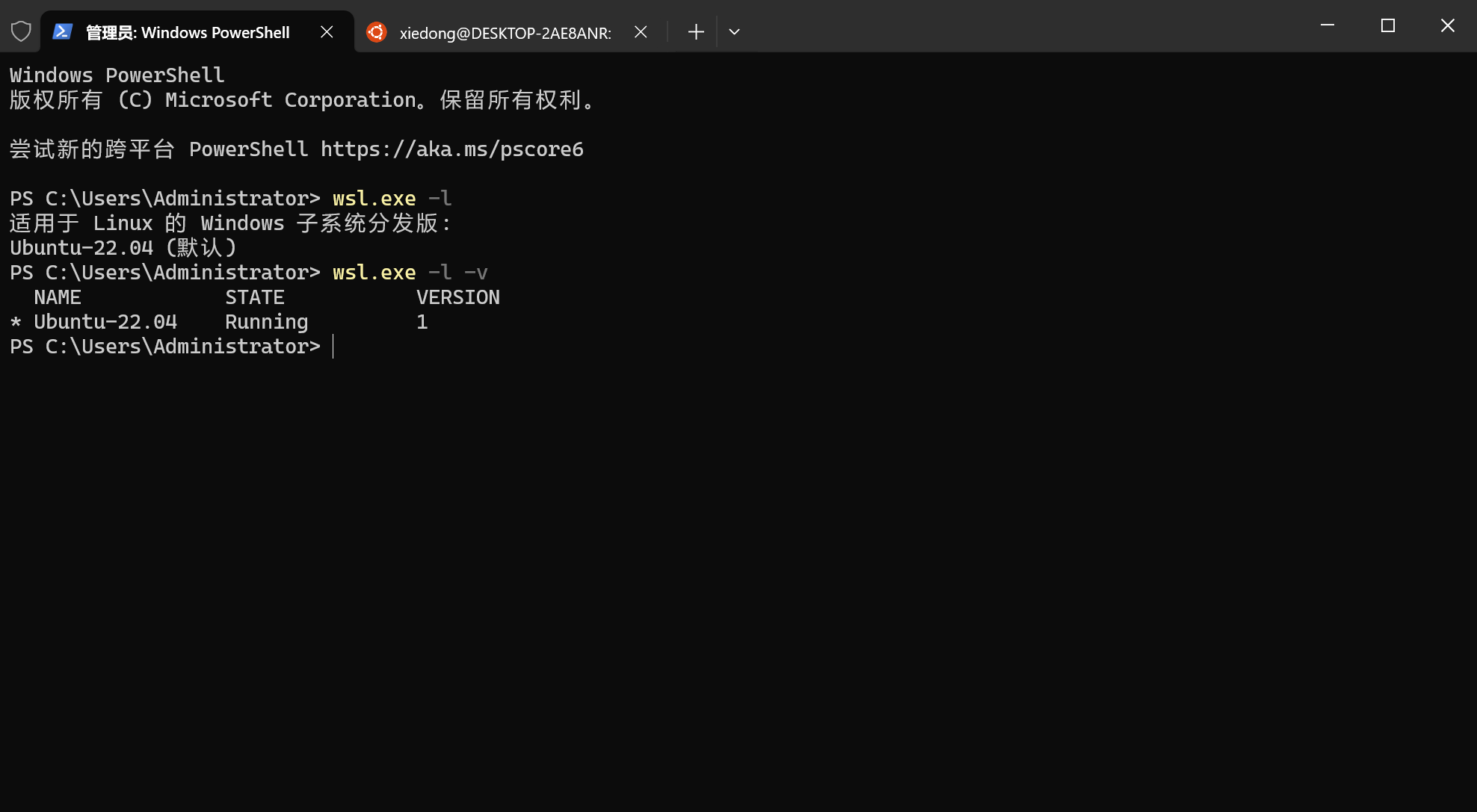The width and height of the screenshot is (1477, 812).
Task: Click the NAME column header
Action: click(58, 297)
